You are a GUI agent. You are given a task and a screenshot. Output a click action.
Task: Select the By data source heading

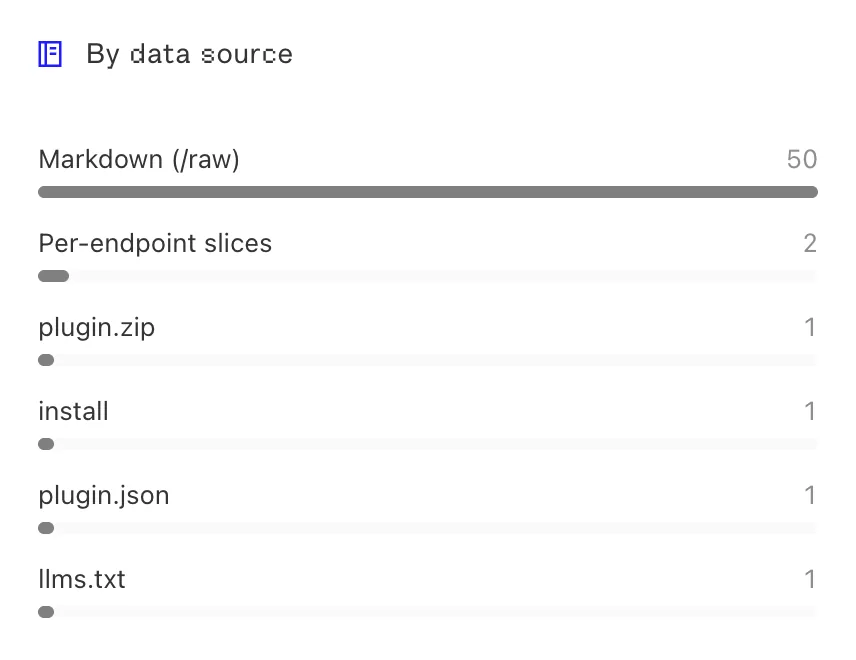click(189, 55)
